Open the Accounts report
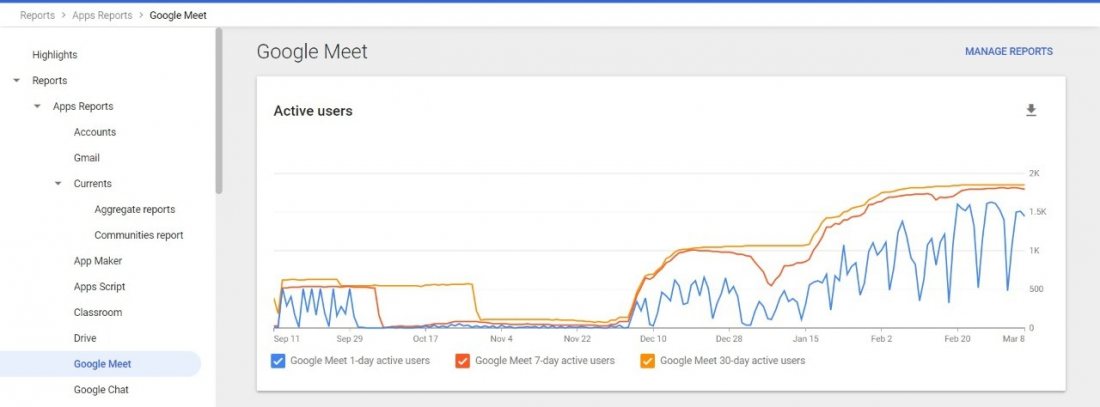Viewport: 1100px width, 407px height. click(x=95, y=132)
